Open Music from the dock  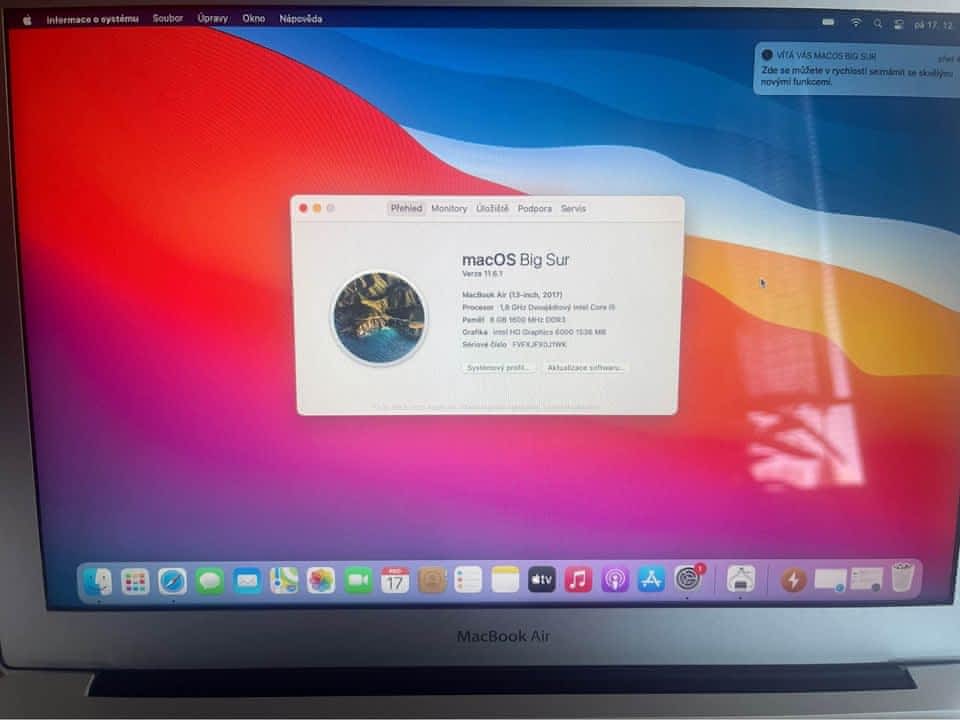579,579
